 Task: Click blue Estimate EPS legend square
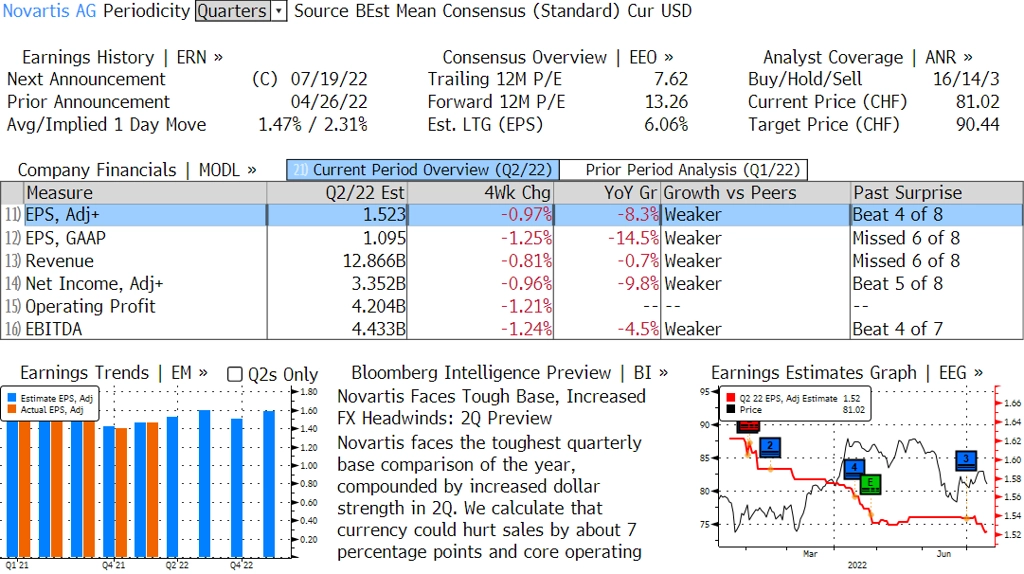pos(12,398)
